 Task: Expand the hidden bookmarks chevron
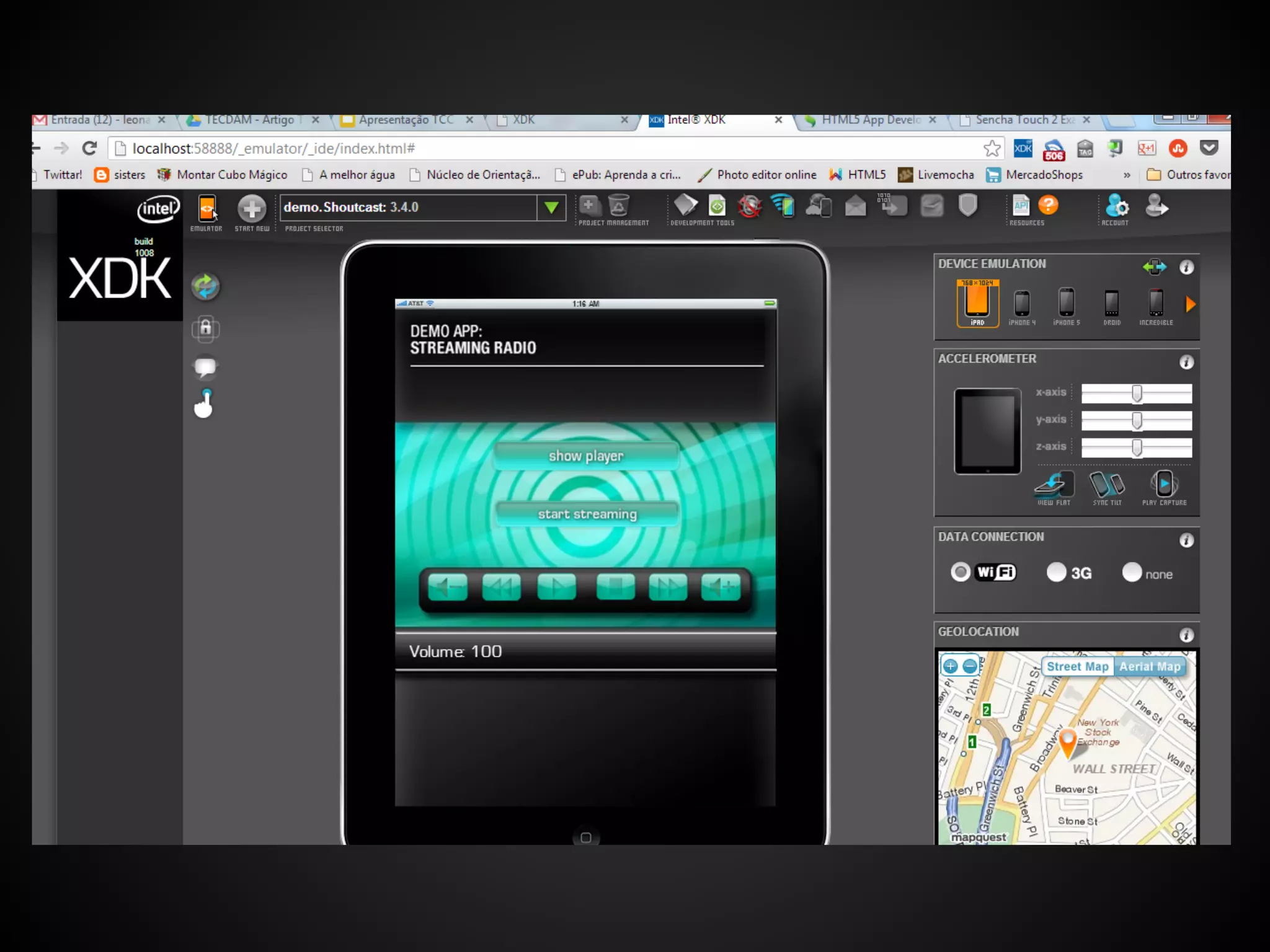coord(1127,175)
